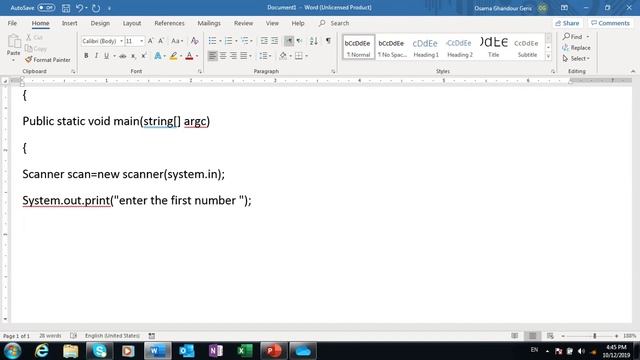The image size is (640, 360).
Task: Click the Sort icon
Action: pyautogui.click(x=313, y=41)
